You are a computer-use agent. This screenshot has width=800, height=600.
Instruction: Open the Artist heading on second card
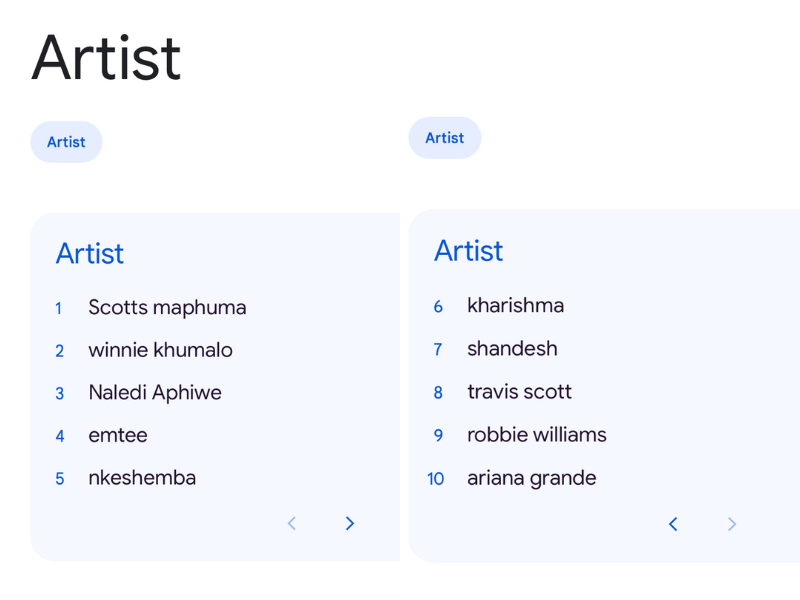coord(468,251)
